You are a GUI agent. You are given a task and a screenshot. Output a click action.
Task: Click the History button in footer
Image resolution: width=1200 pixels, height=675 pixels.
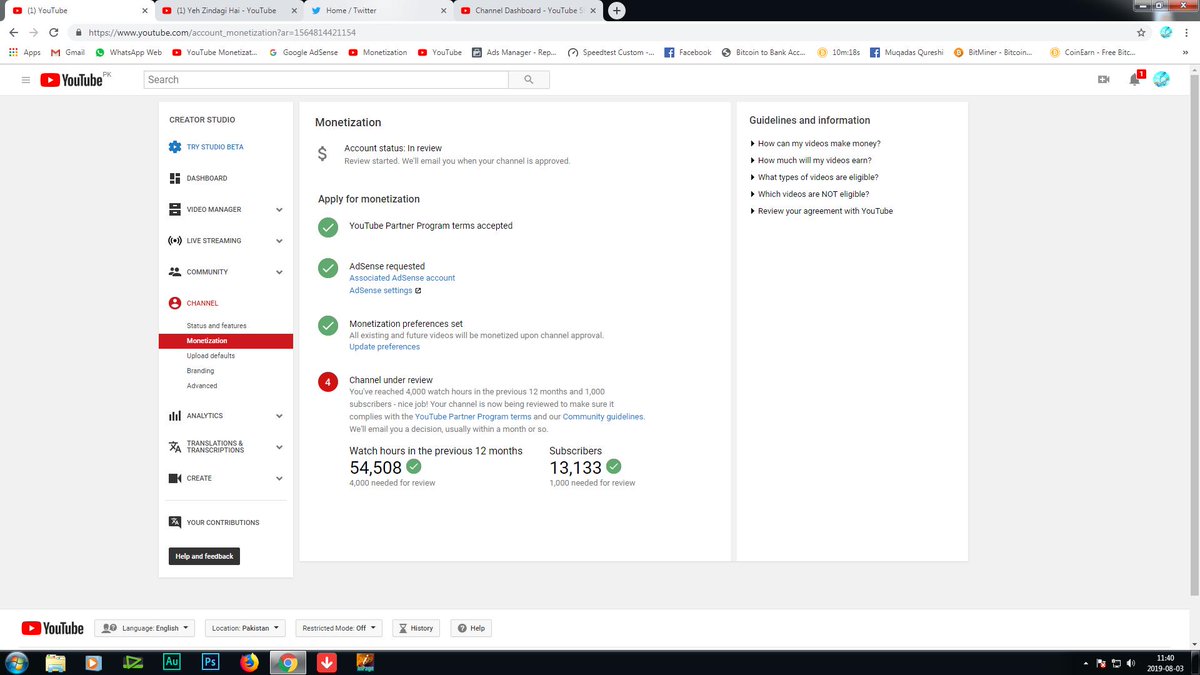(x=416, y=628)
